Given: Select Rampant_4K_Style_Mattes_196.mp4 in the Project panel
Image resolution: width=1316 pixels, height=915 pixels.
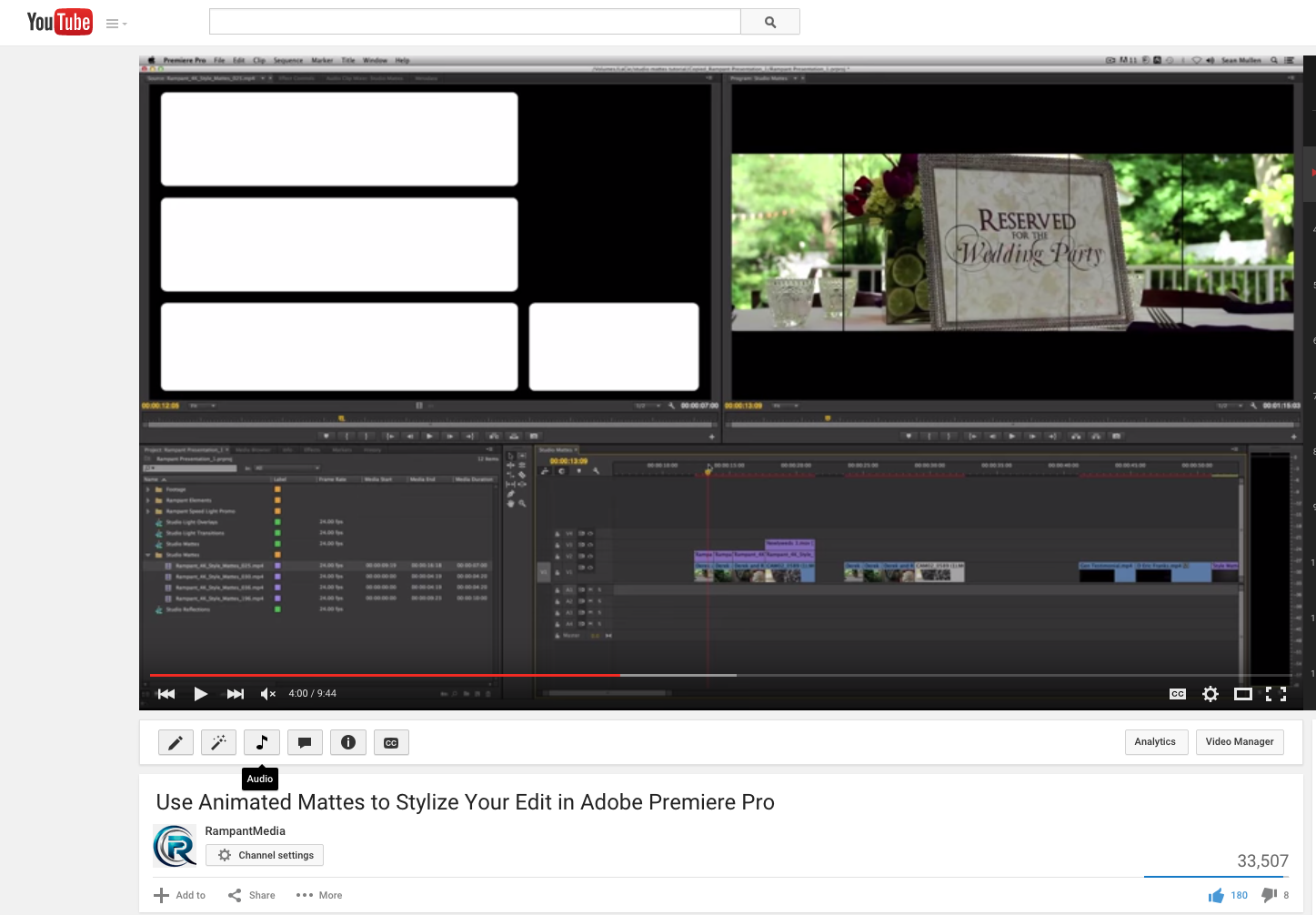Looking at the screenshot, I should [219, 598].
